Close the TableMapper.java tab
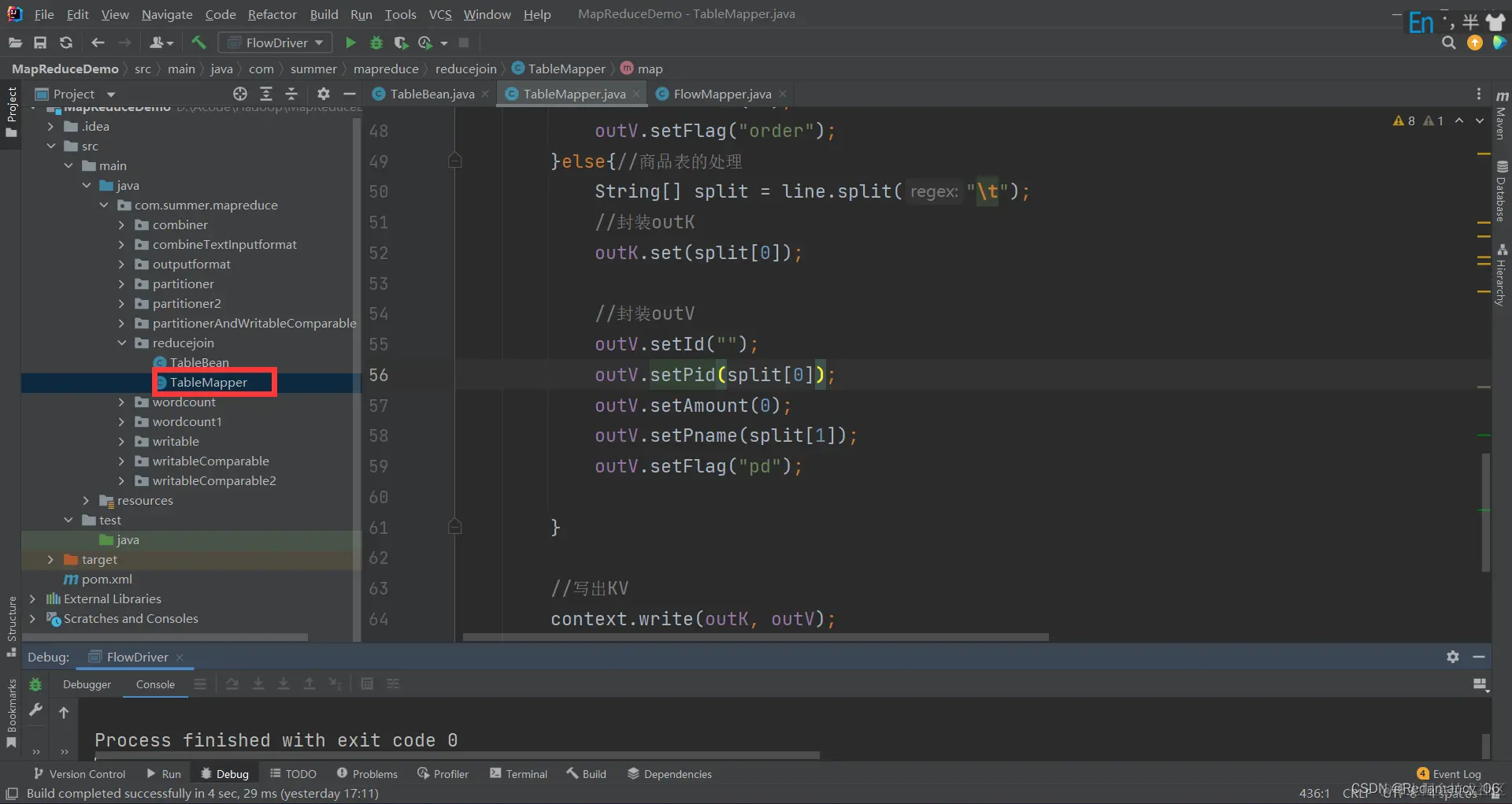Screen dimensions: 1512x804 (x=636, y=94)
